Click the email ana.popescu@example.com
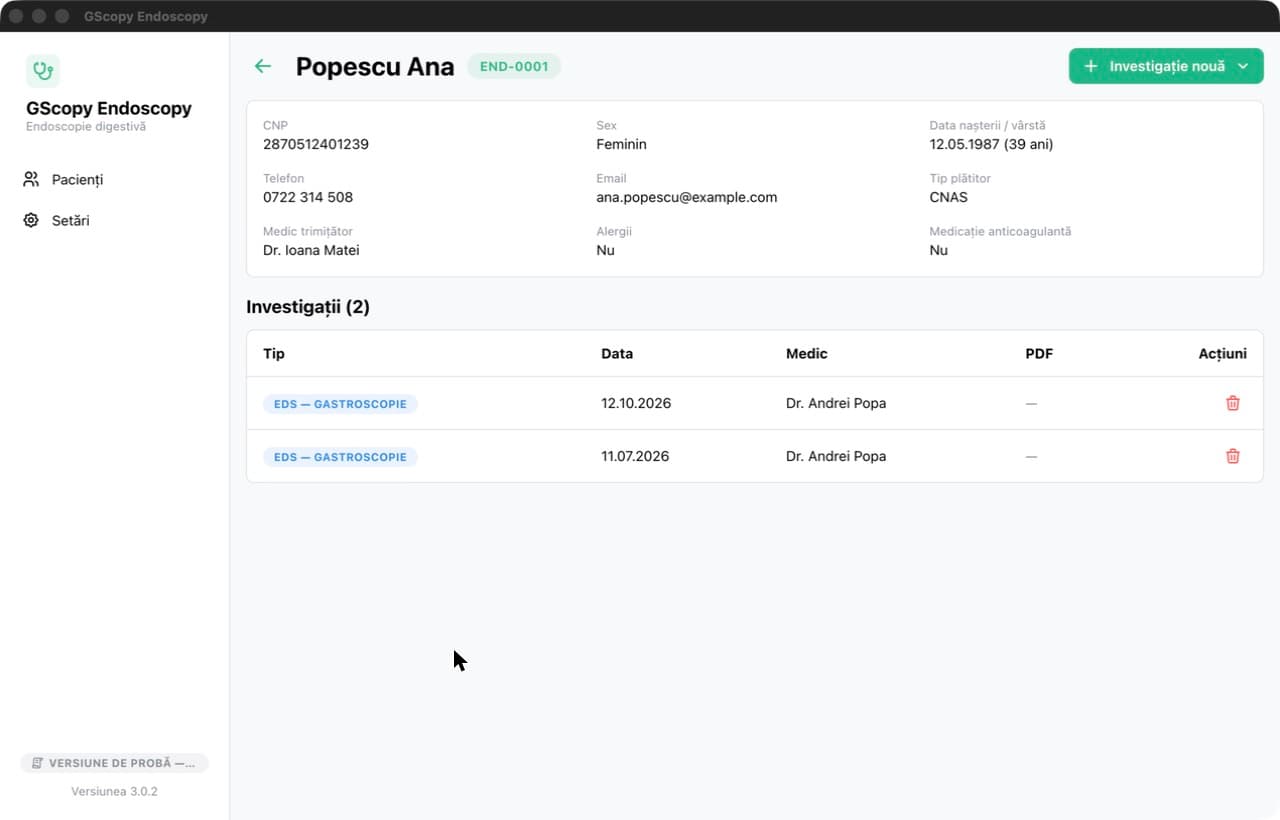1280x820 pixels. 687,197
